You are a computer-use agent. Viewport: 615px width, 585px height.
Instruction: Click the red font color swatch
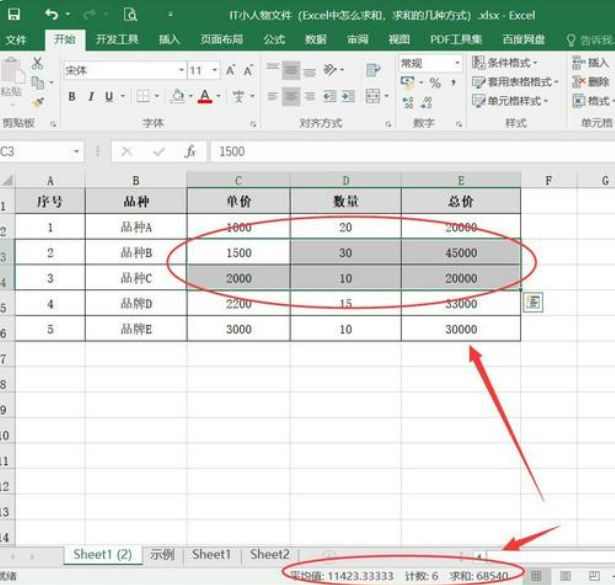coord(204,97)
